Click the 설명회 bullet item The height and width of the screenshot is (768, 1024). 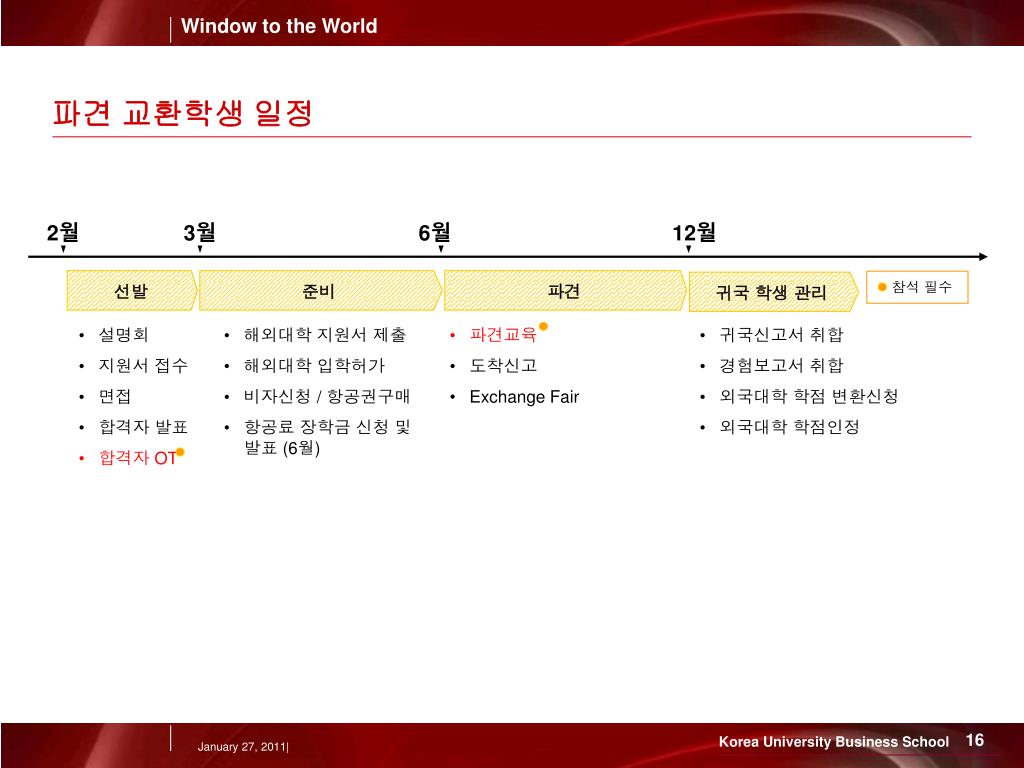123,335
